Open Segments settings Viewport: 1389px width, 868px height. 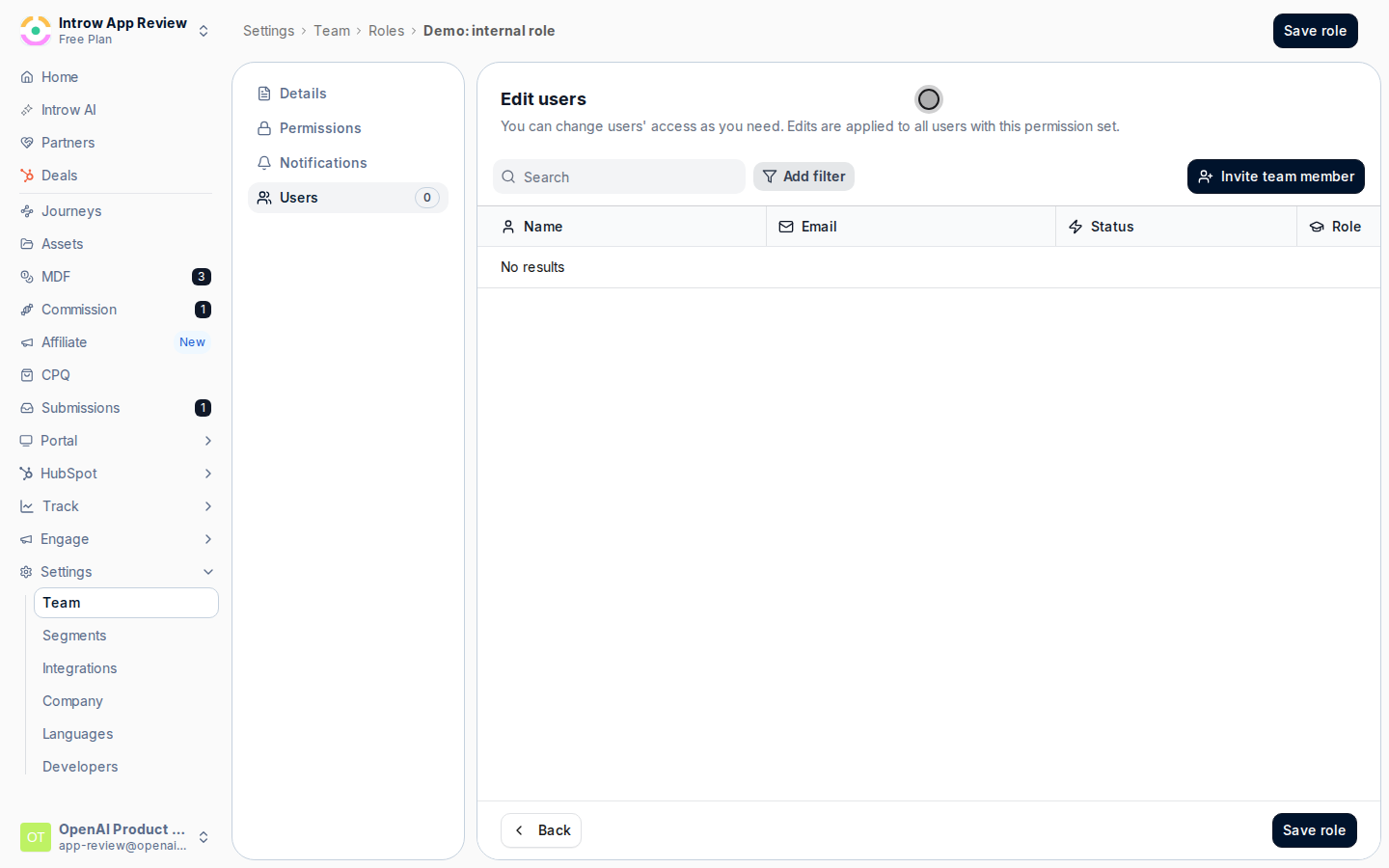pyautogui.click(x=126, y=636)
